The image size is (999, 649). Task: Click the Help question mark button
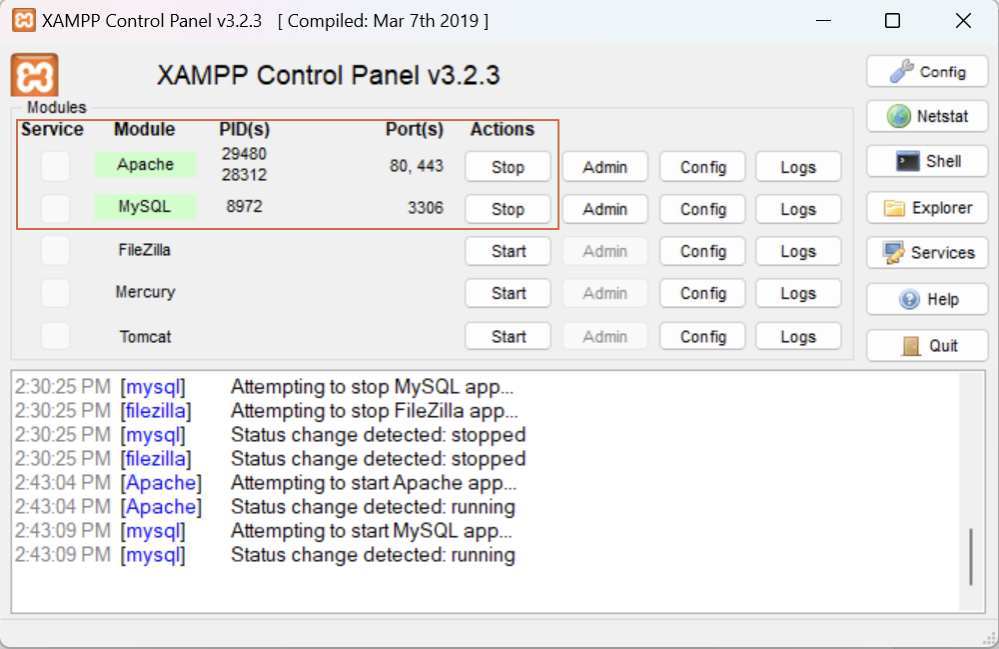pyautogui.click(x=927, y=299)
